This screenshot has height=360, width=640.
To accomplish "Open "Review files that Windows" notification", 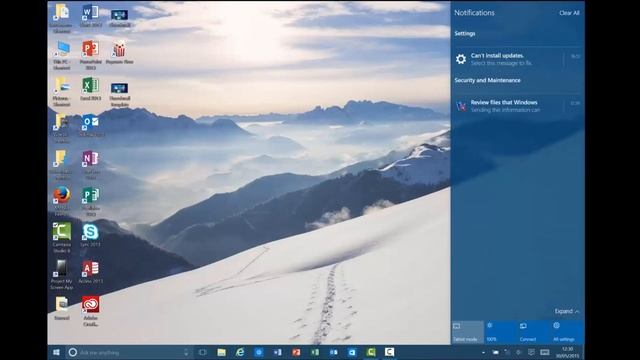I will click(517, 106).
